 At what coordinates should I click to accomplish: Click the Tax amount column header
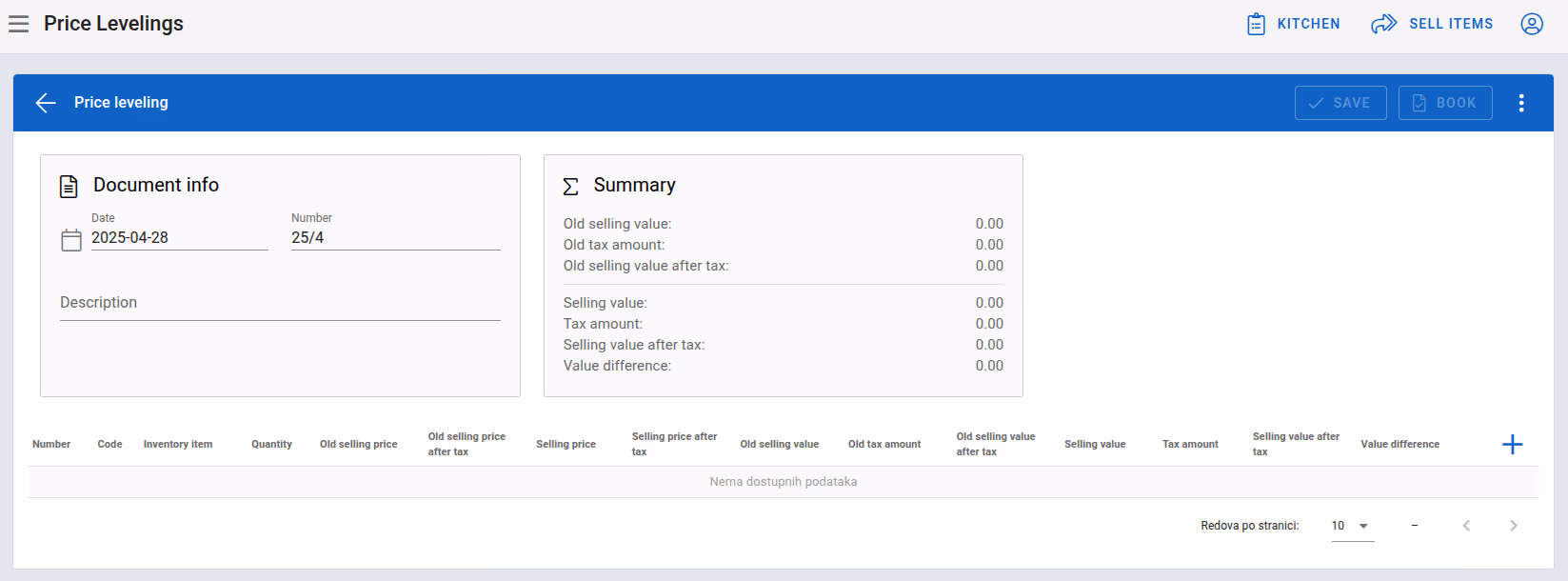click(1190, 444)
